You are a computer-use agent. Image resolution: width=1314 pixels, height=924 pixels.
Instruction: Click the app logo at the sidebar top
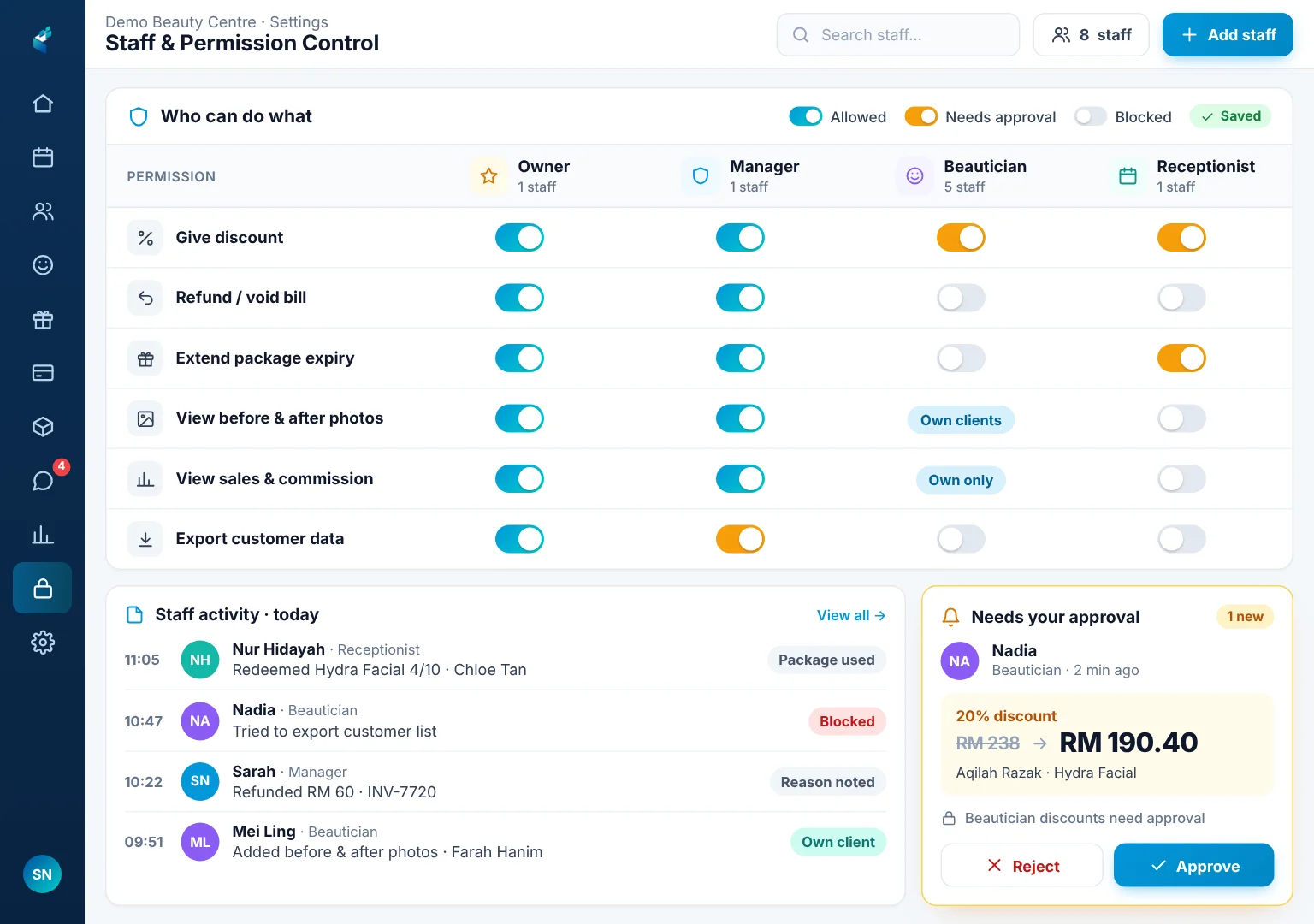click(x=43, y=38)
